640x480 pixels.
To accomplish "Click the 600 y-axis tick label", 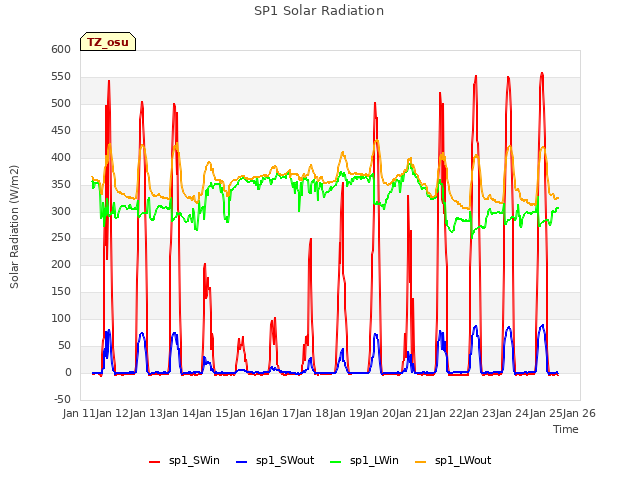I will click(x=61, y=49).
